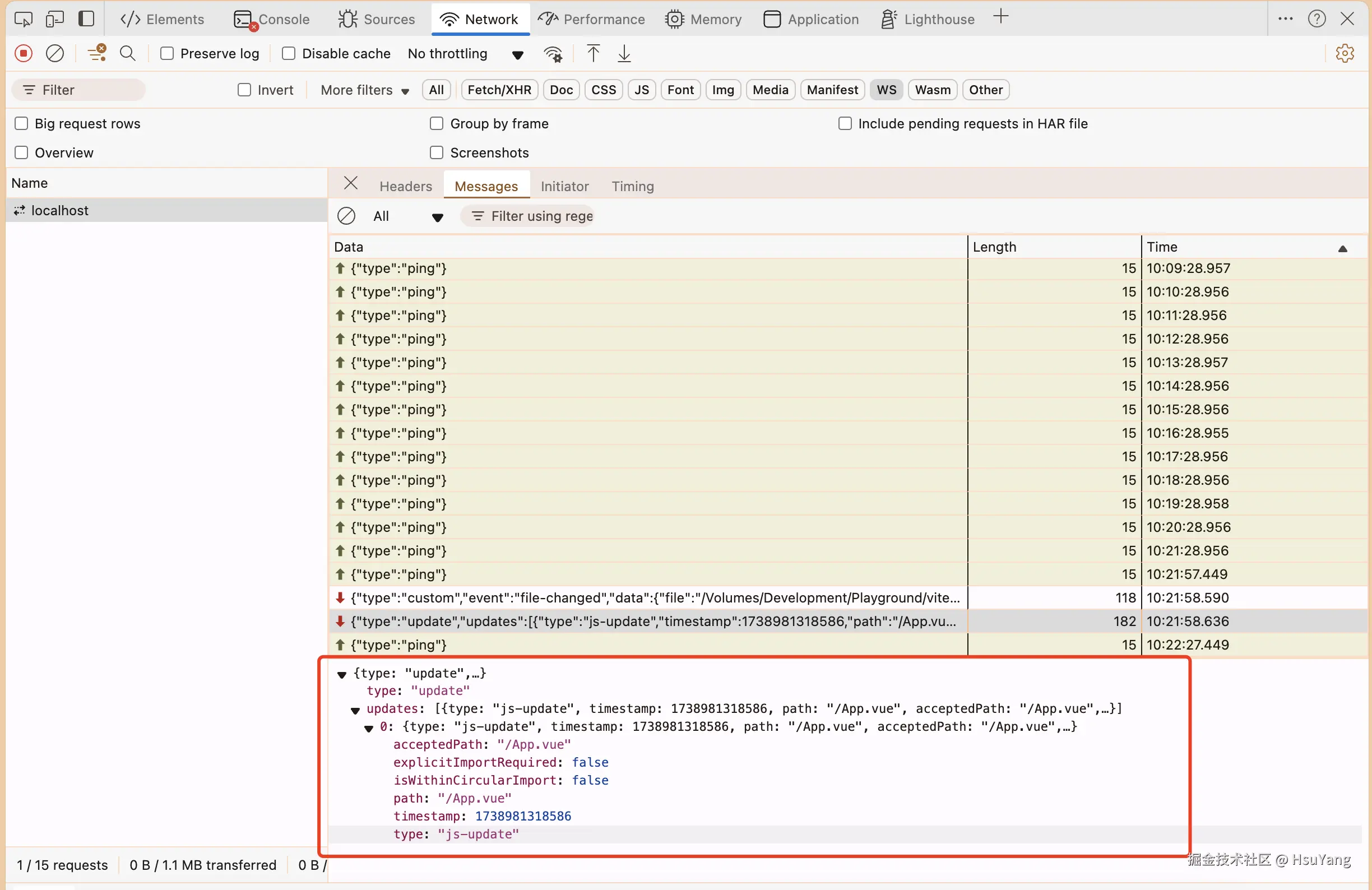Expand the More filters menu
This screenshot has width=1372, height=890.
click(x=364, y=90)
